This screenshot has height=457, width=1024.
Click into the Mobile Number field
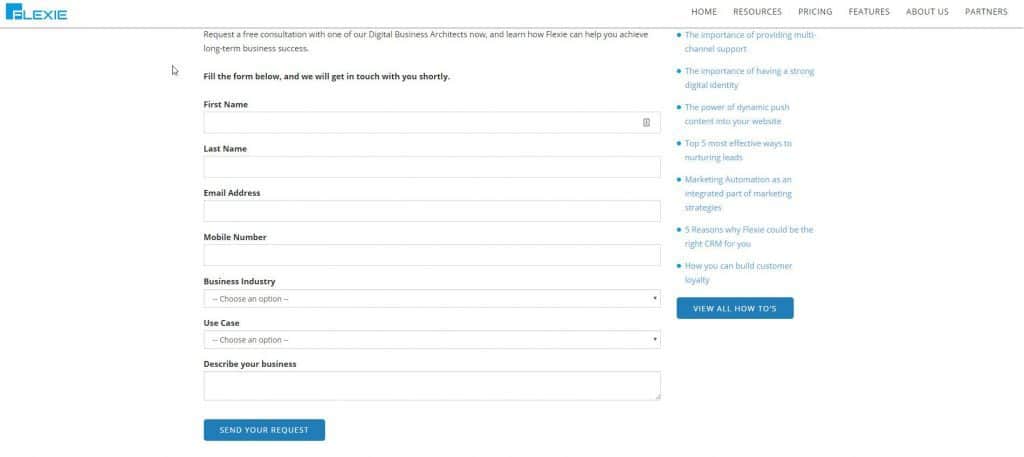[432, 255]
